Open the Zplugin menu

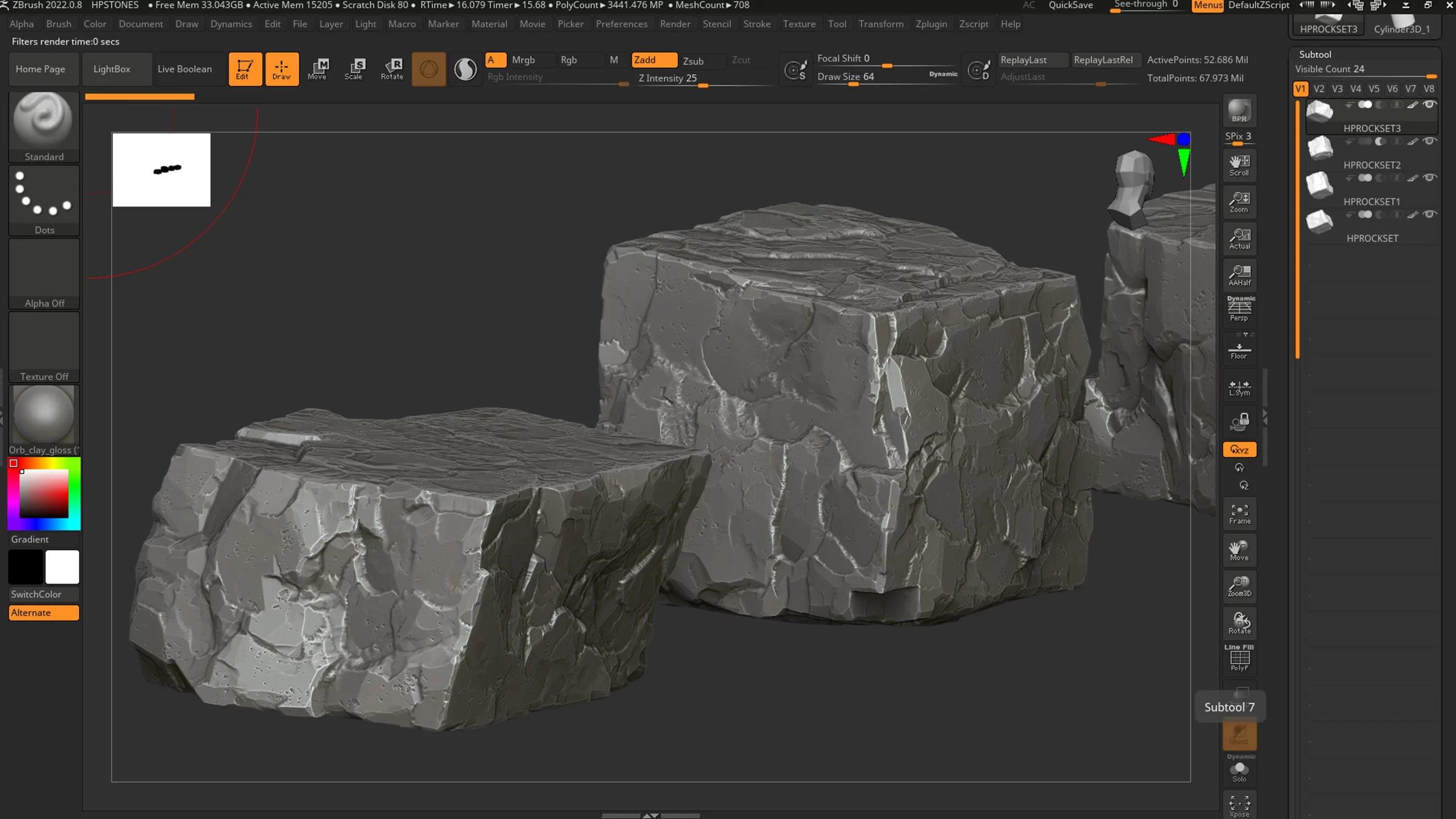931,24
